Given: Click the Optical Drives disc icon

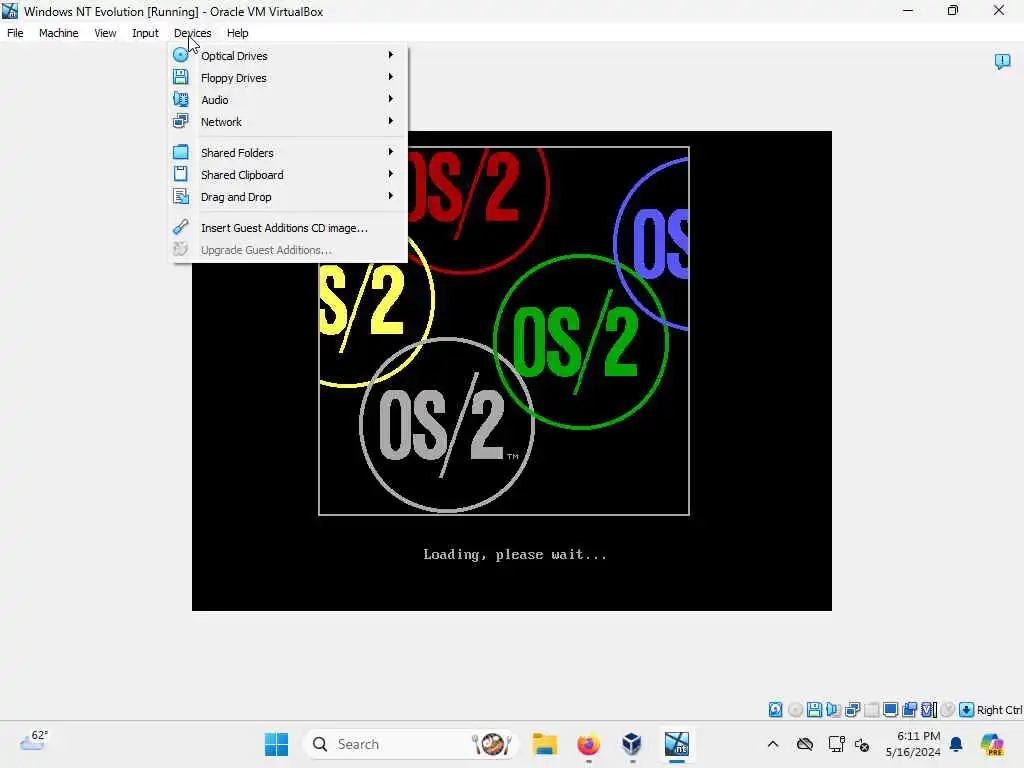Looking at the screenshot, I should click(x=180, y=56).
